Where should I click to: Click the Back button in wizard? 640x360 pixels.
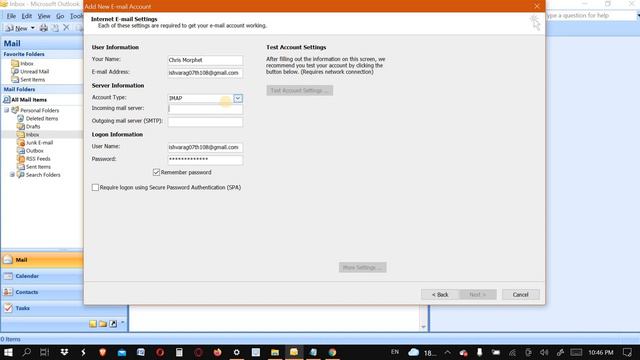point(440,294)
